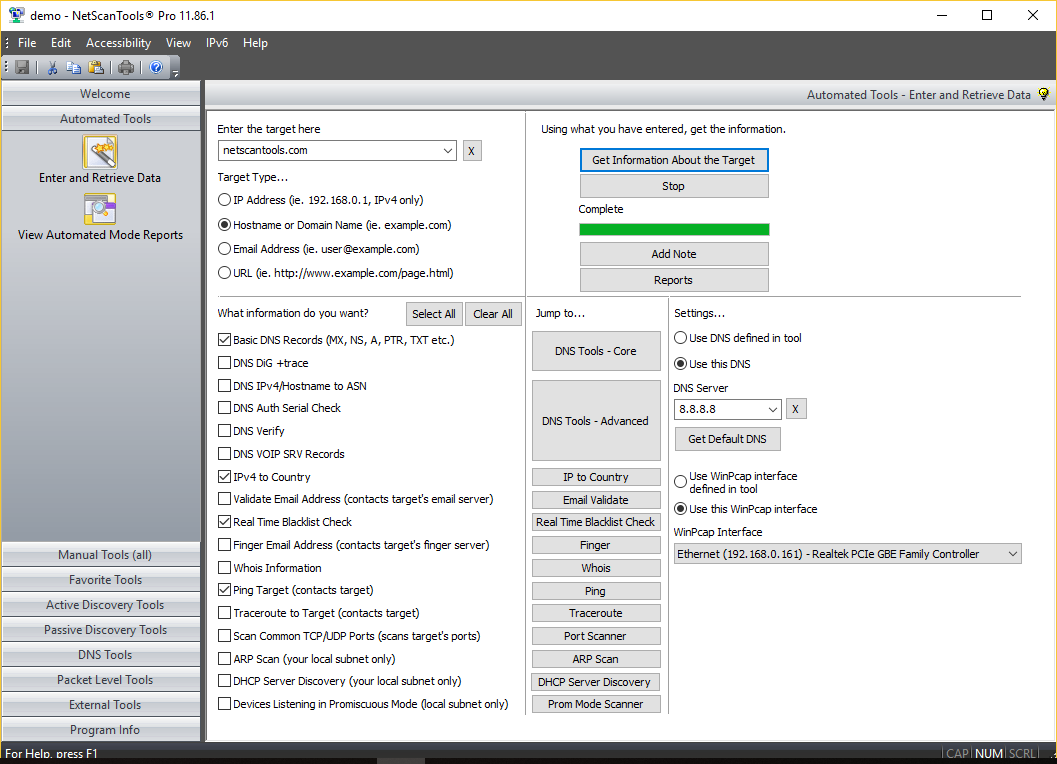1057x764 pixels.
Task: Click the NetScanTools app icon in title bar
Action: point(16,15)
